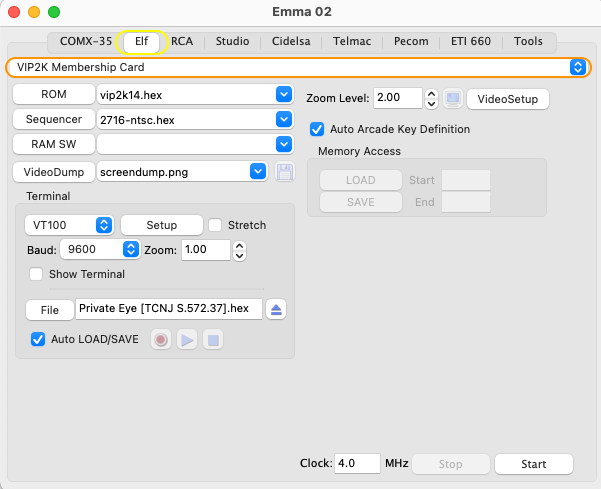
Task: Open the Studio tab
Action: (x=232, y=41)
